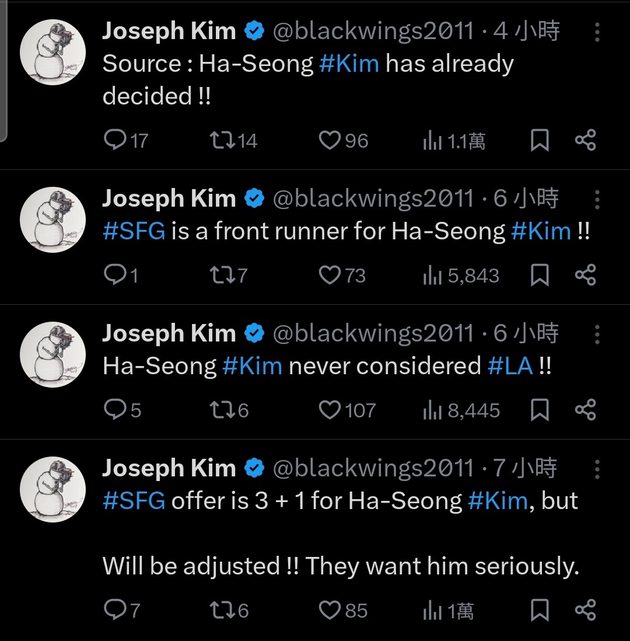630x641 pixels.
Task: View analytics showing 5,843 views
Action: tap(460, 275)
